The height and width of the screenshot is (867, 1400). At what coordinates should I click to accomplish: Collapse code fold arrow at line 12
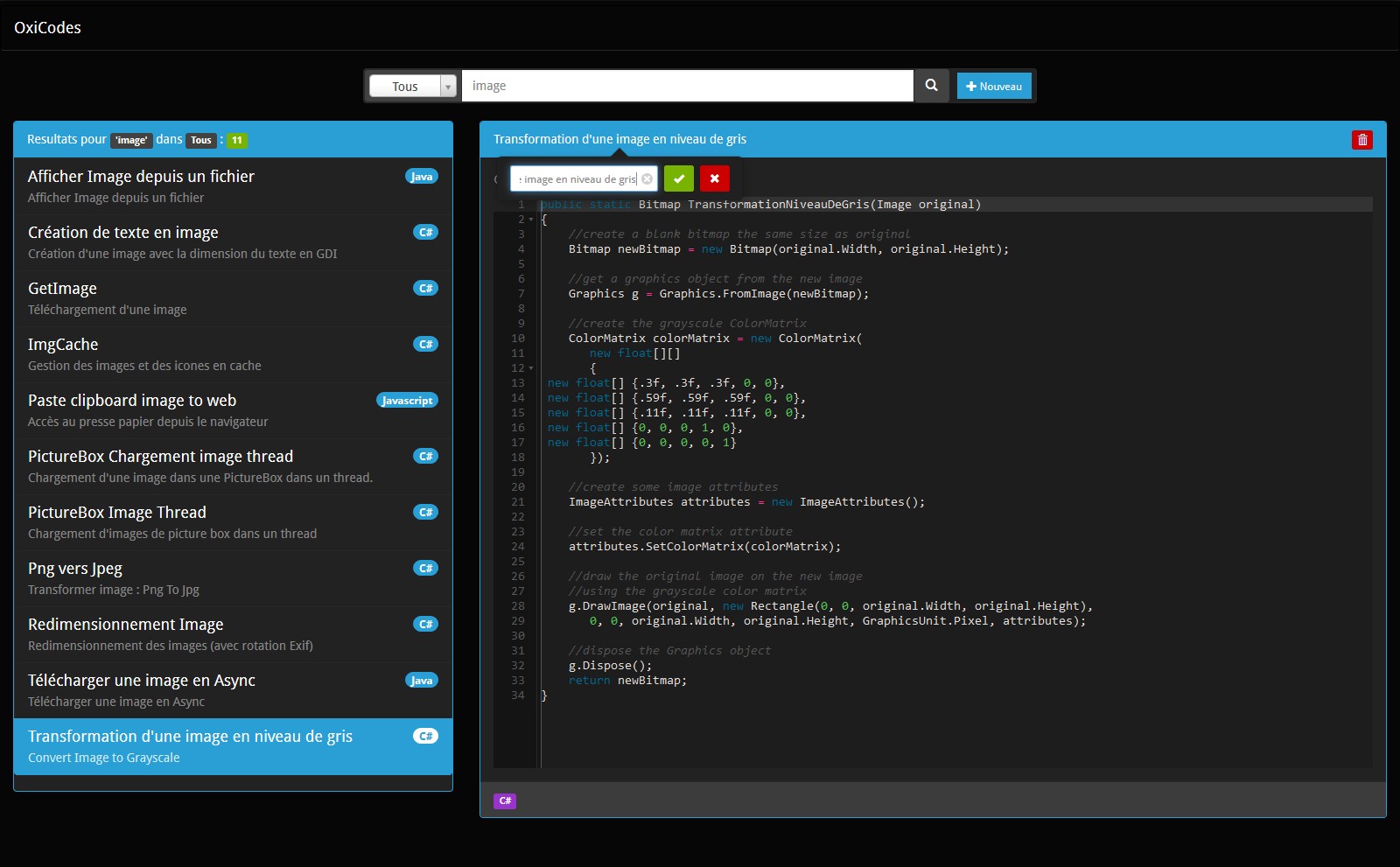point(531,368)
